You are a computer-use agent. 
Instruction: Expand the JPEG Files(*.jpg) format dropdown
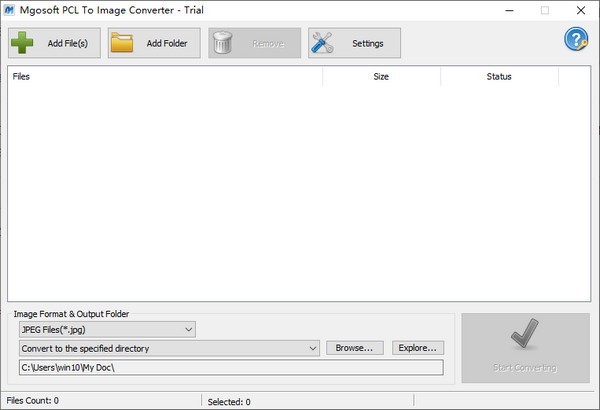[x=107, y=329]
